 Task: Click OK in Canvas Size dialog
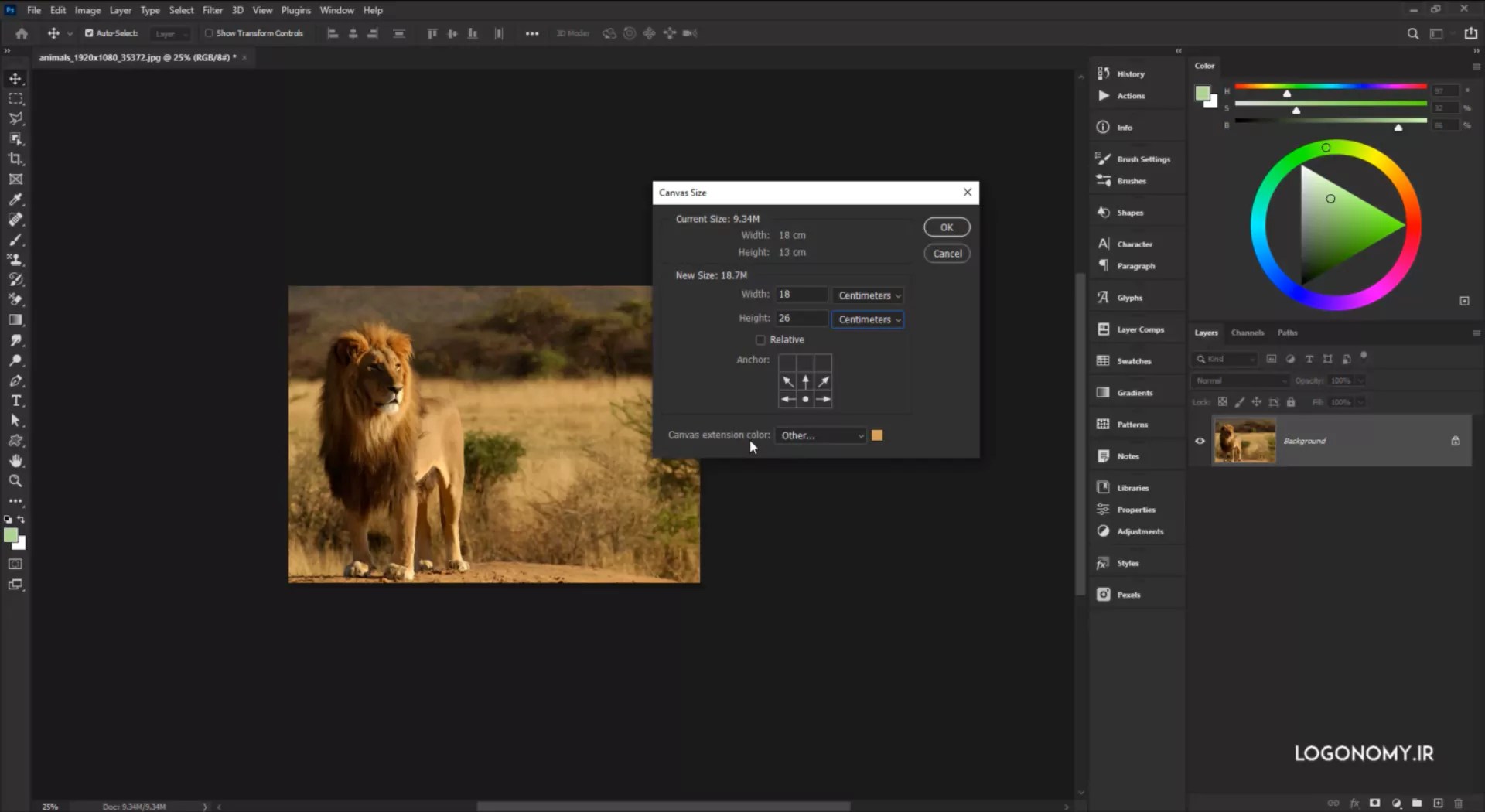pyautogui.click(x=946, y=227)
